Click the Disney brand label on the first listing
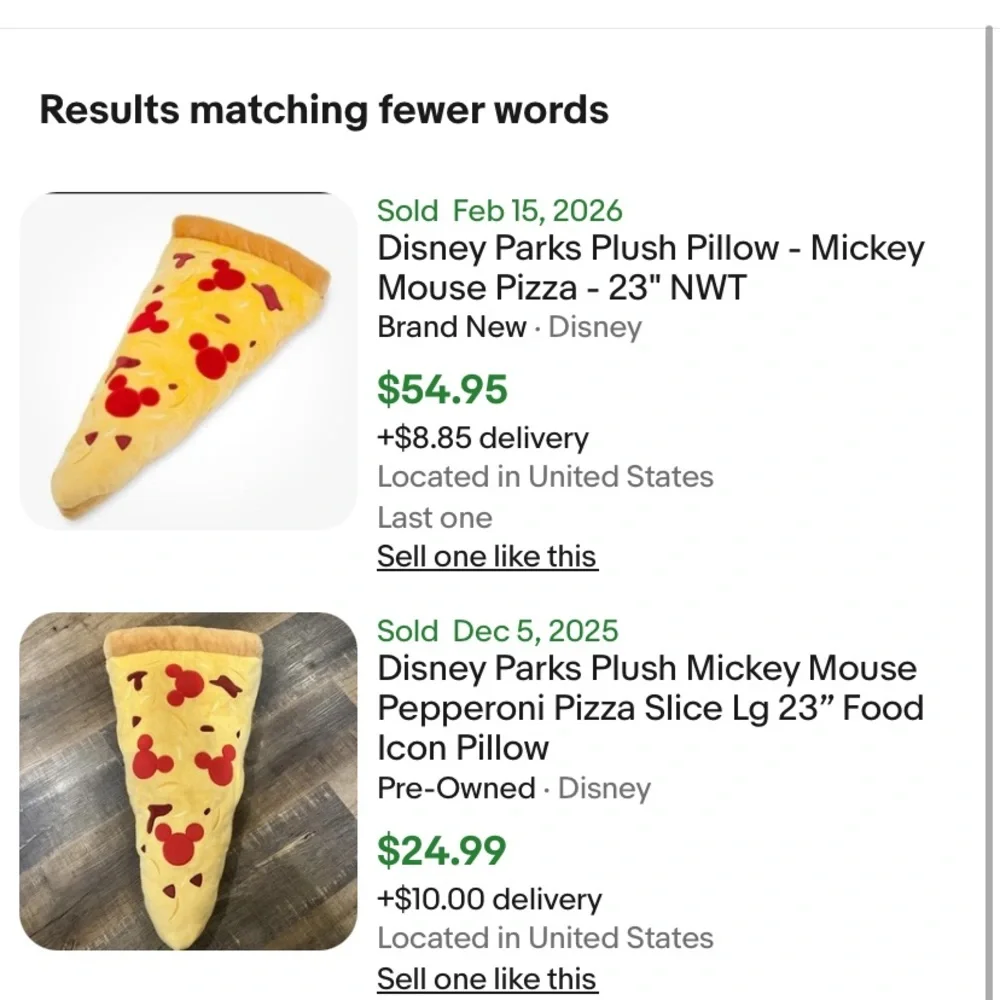This screenshot has width=1000, height=1000. coord(596,327)
